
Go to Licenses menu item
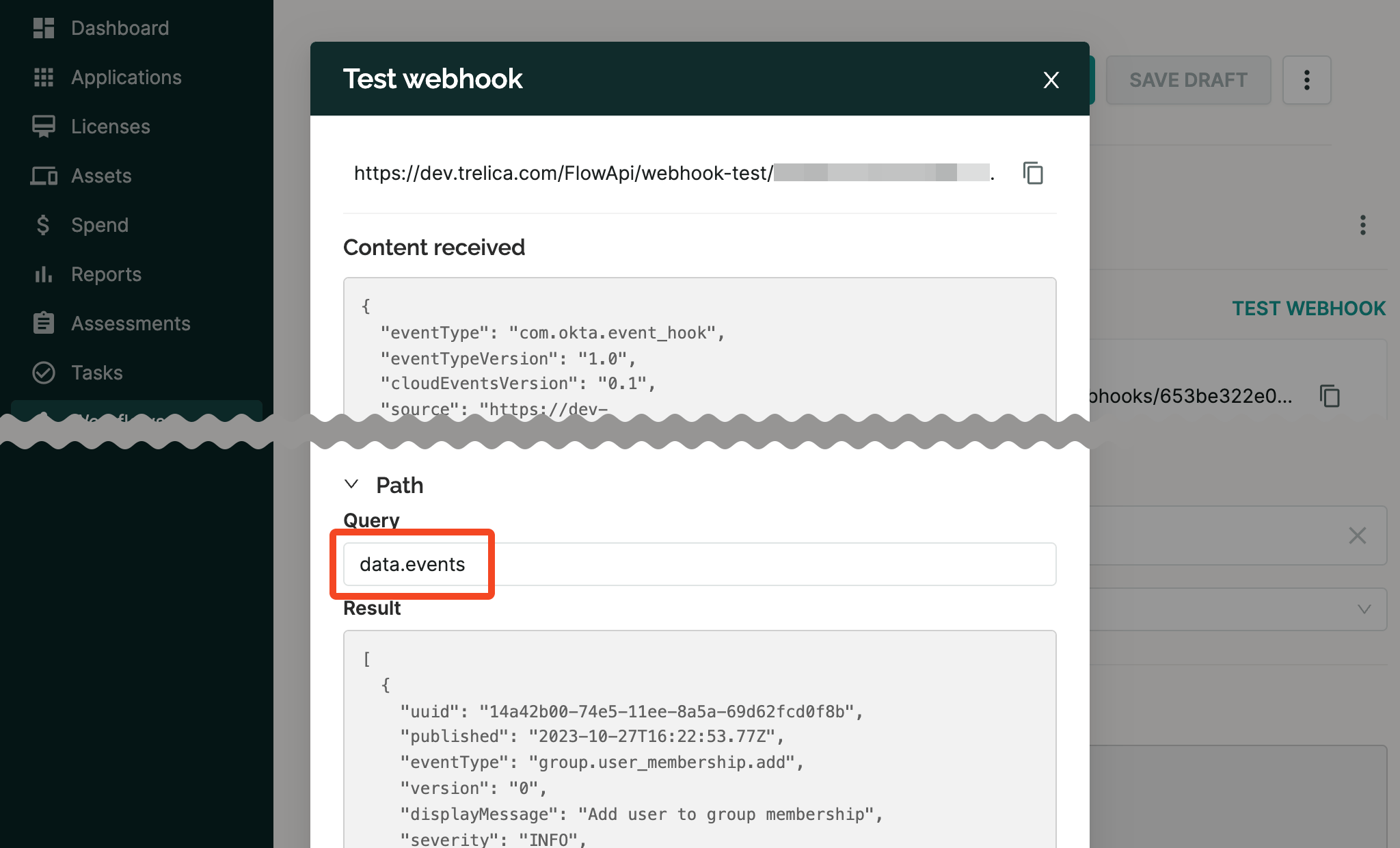click(x=111, y=127)
